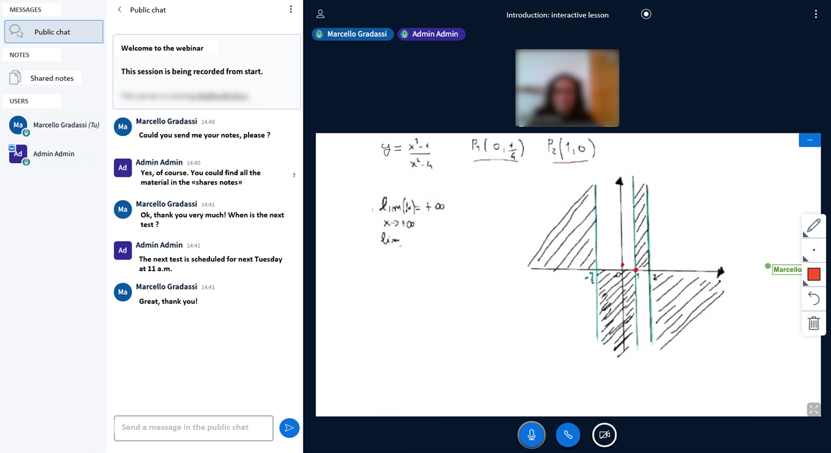Toggle the users list with person icon
The height and width of the screenshot is (453, 831).
[320, 14]
